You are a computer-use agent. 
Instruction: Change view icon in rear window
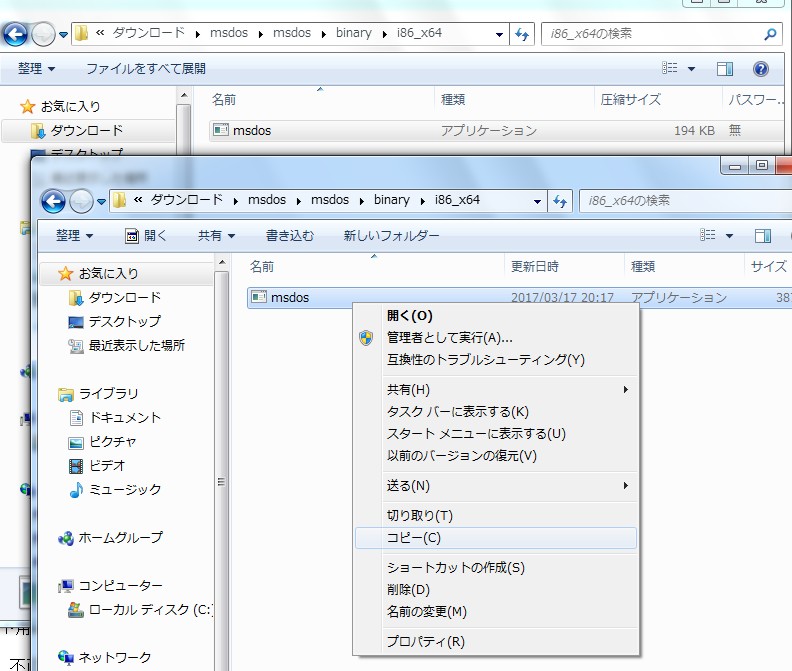(670, 68)
